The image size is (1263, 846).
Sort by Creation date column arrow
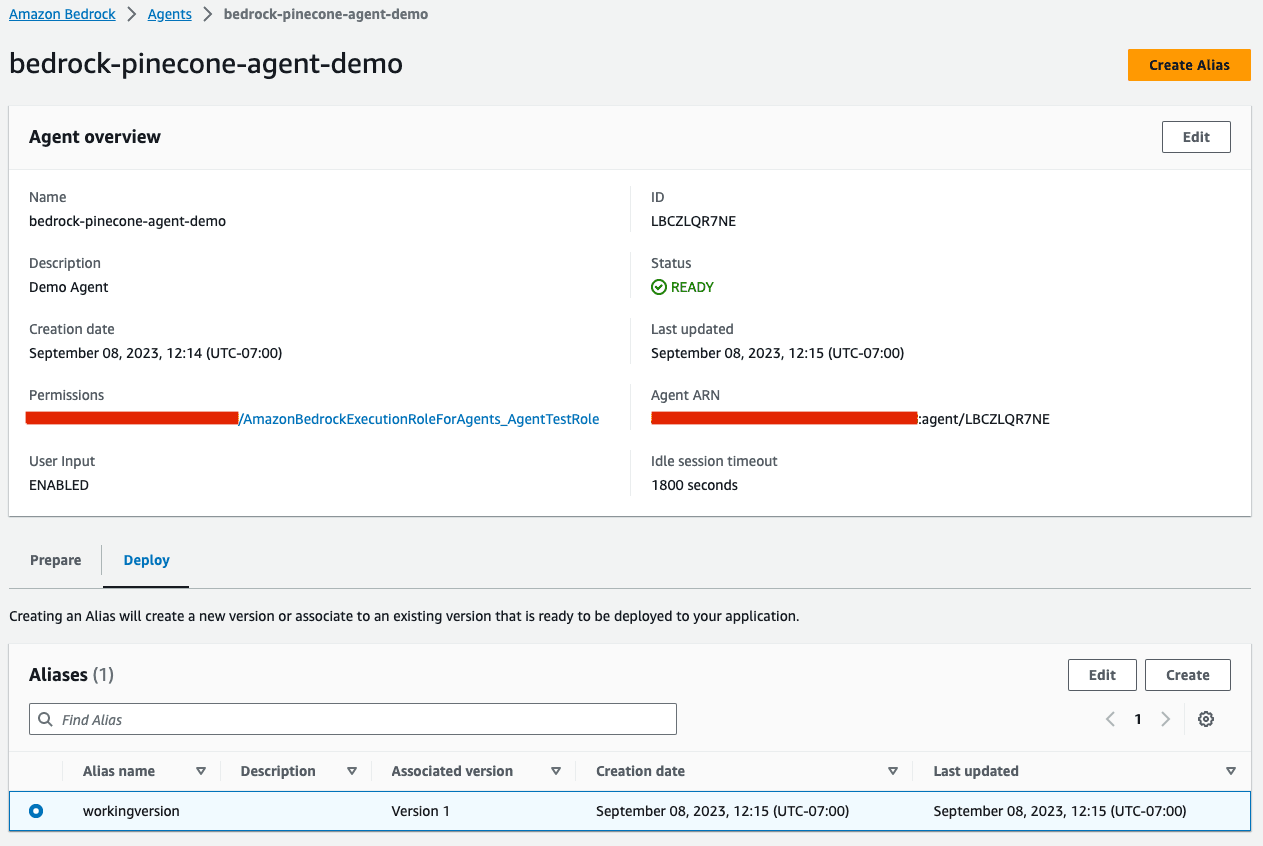(x=893, y=771)
